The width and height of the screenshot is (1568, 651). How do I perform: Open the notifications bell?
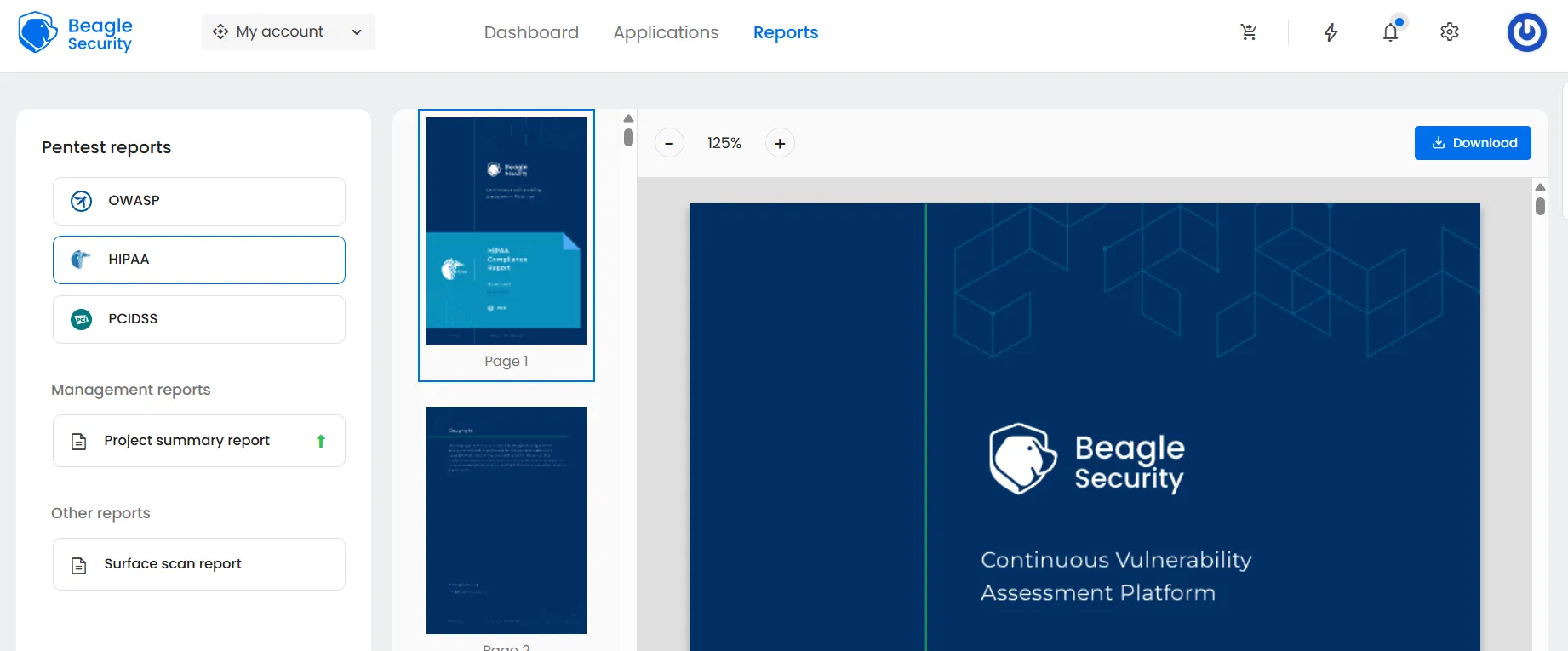1391,31
